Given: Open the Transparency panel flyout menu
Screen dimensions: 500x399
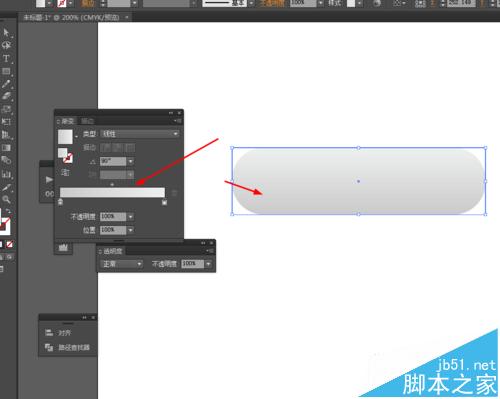Looking at the screenshot, I should (x=210, y=251).
